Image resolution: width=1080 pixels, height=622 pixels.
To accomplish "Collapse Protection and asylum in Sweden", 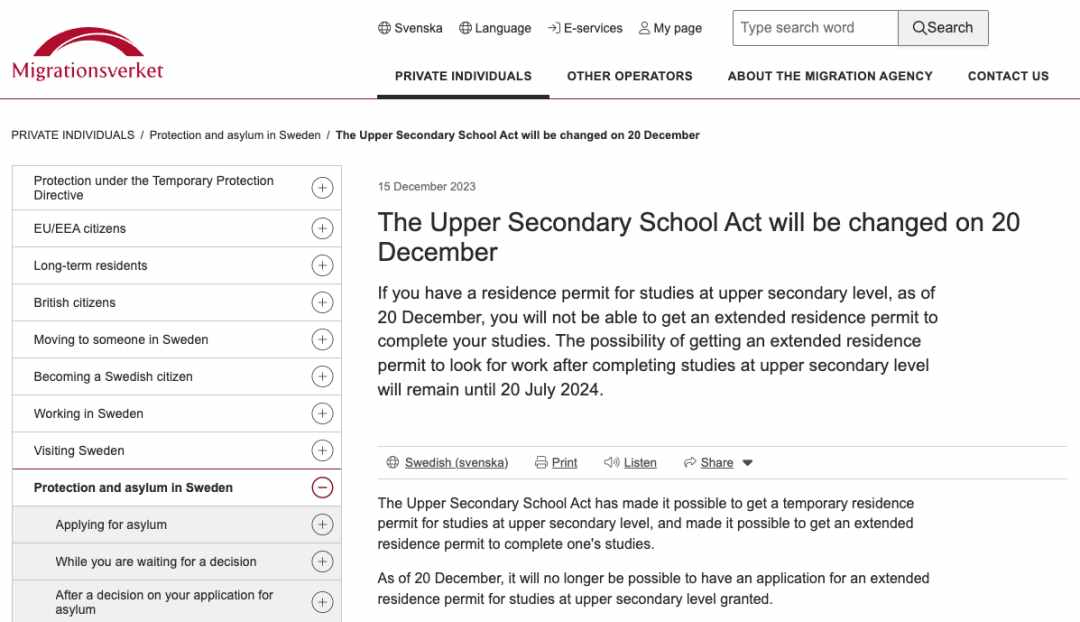I will pyautogui.click(x=322, y=488).
